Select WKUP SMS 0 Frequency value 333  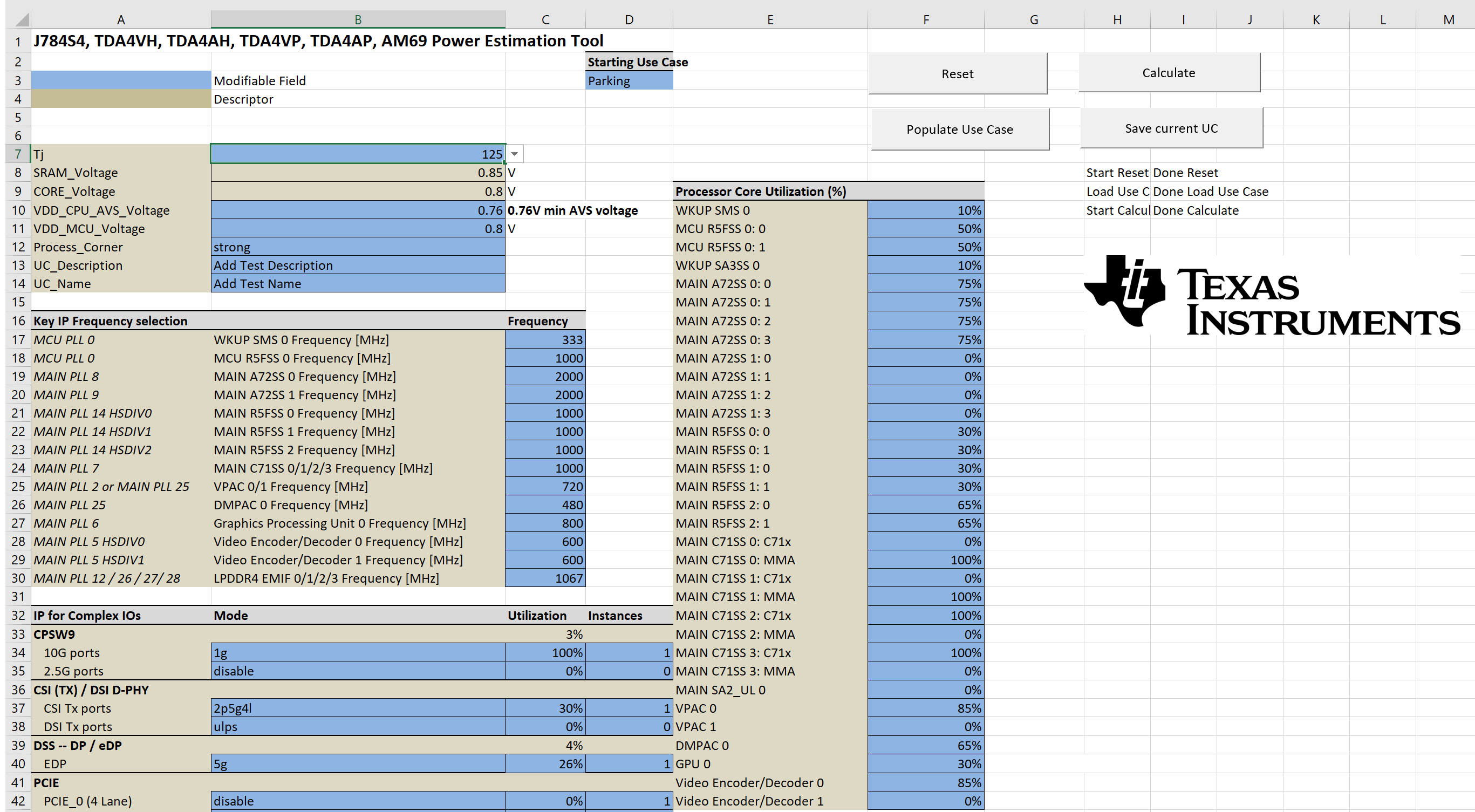pyautogui.click(x=545, y=339)
